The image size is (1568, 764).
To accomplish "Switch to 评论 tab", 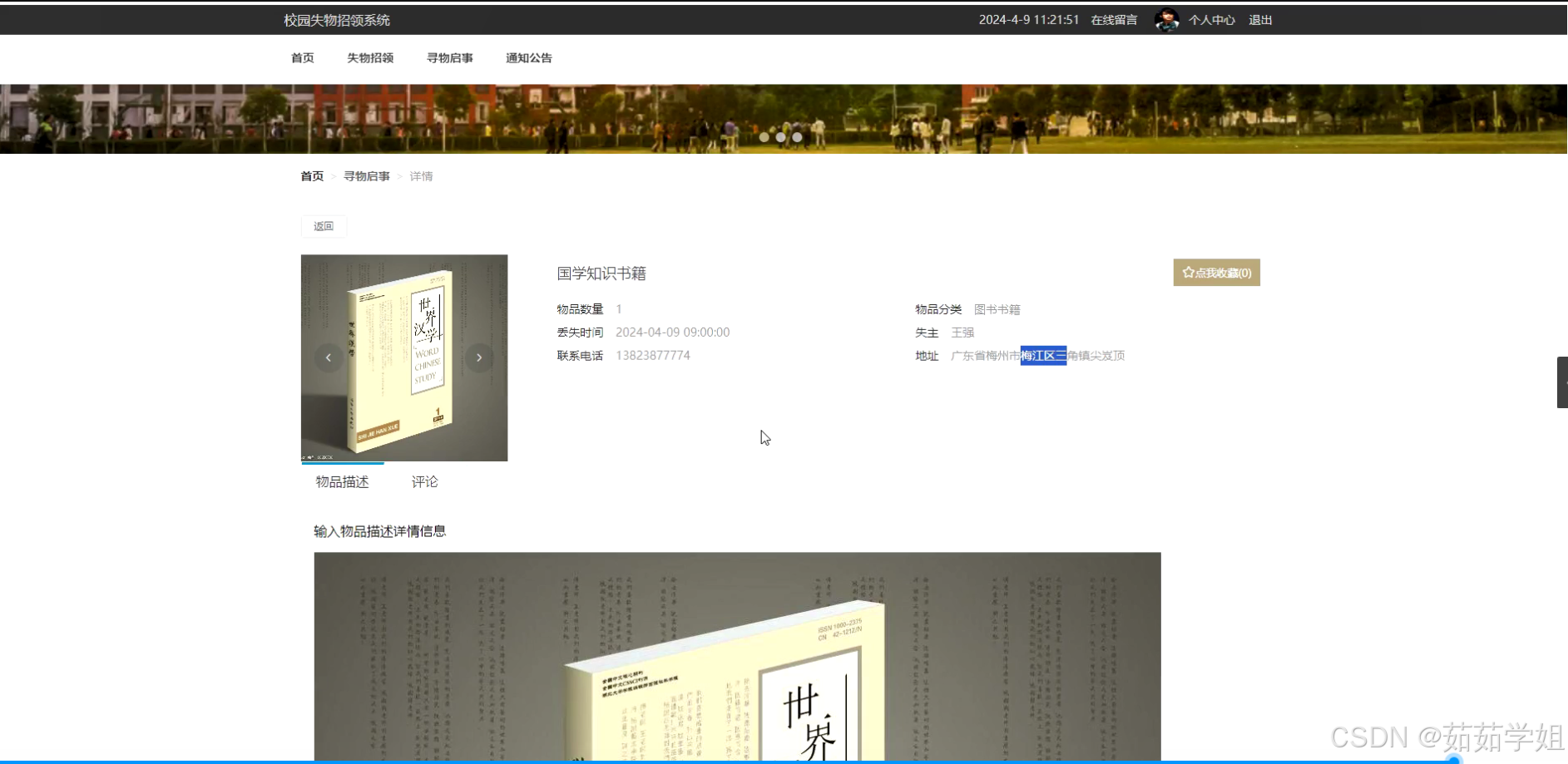I will click(x=424, y=482).
